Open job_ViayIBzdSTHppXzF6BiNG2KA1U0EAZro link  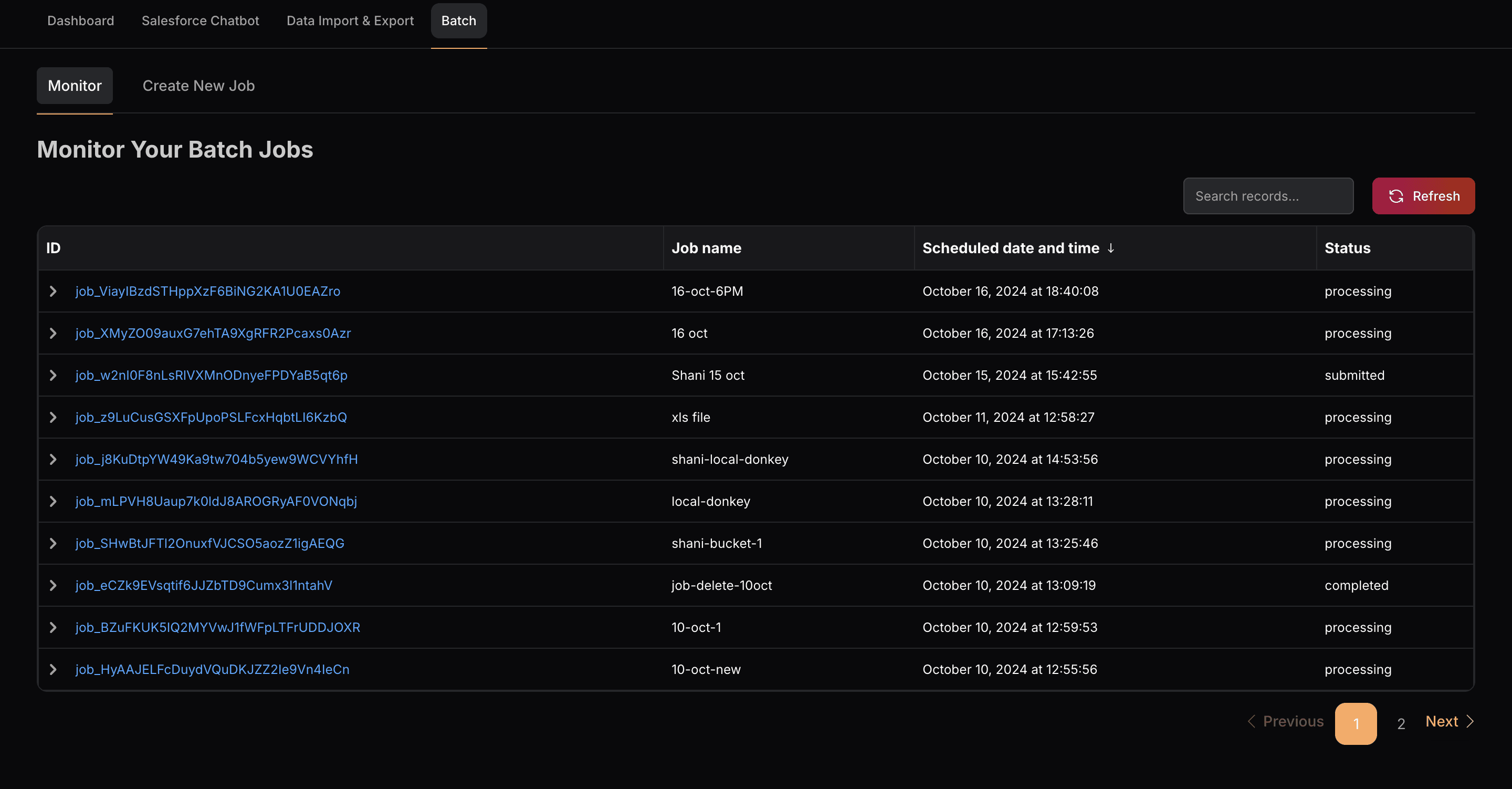(x=208, y=292)
